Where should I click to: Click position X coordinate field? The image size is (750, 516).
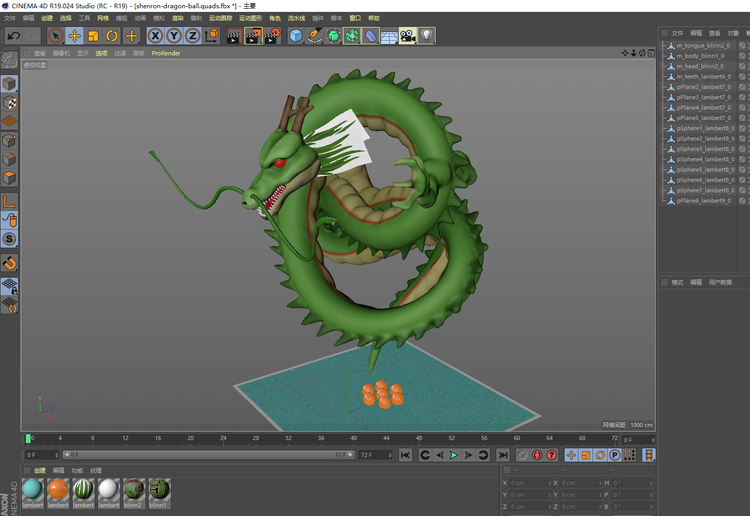(x=530, y=483)
